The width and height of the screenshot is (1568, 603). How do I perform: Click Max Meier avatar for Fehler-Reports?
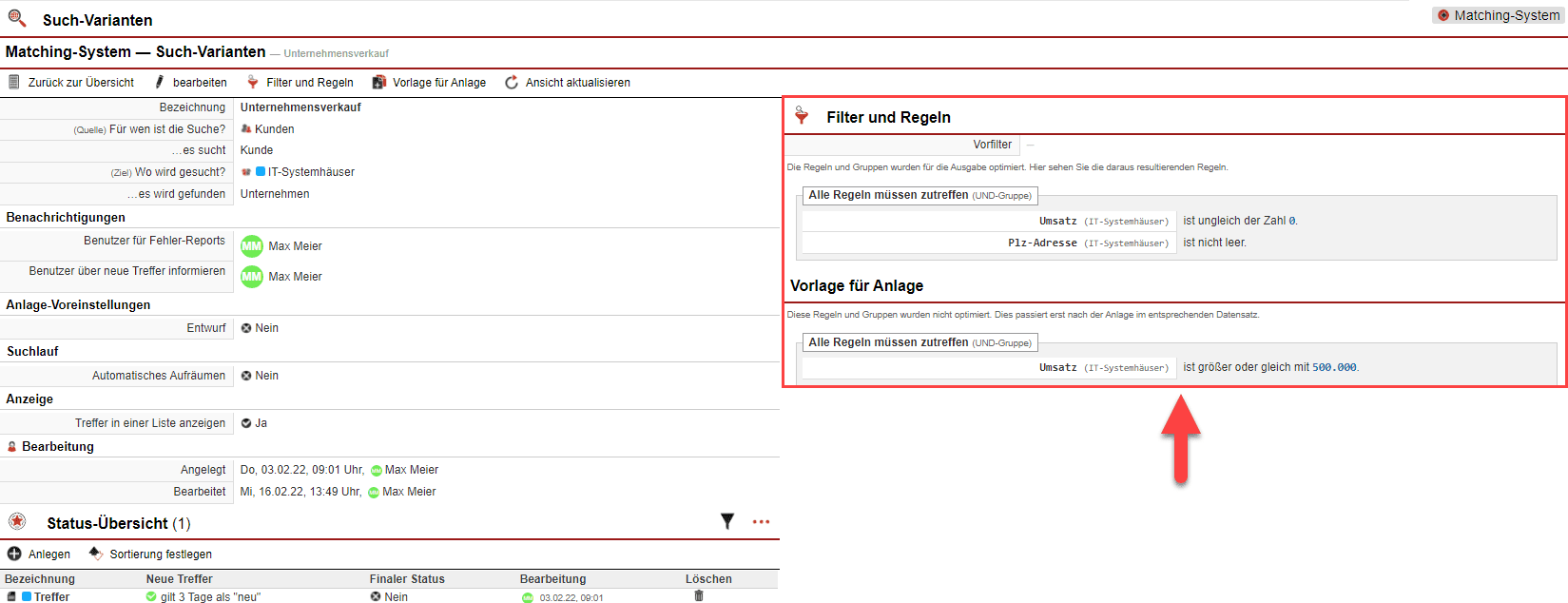(x=251, y=246)
